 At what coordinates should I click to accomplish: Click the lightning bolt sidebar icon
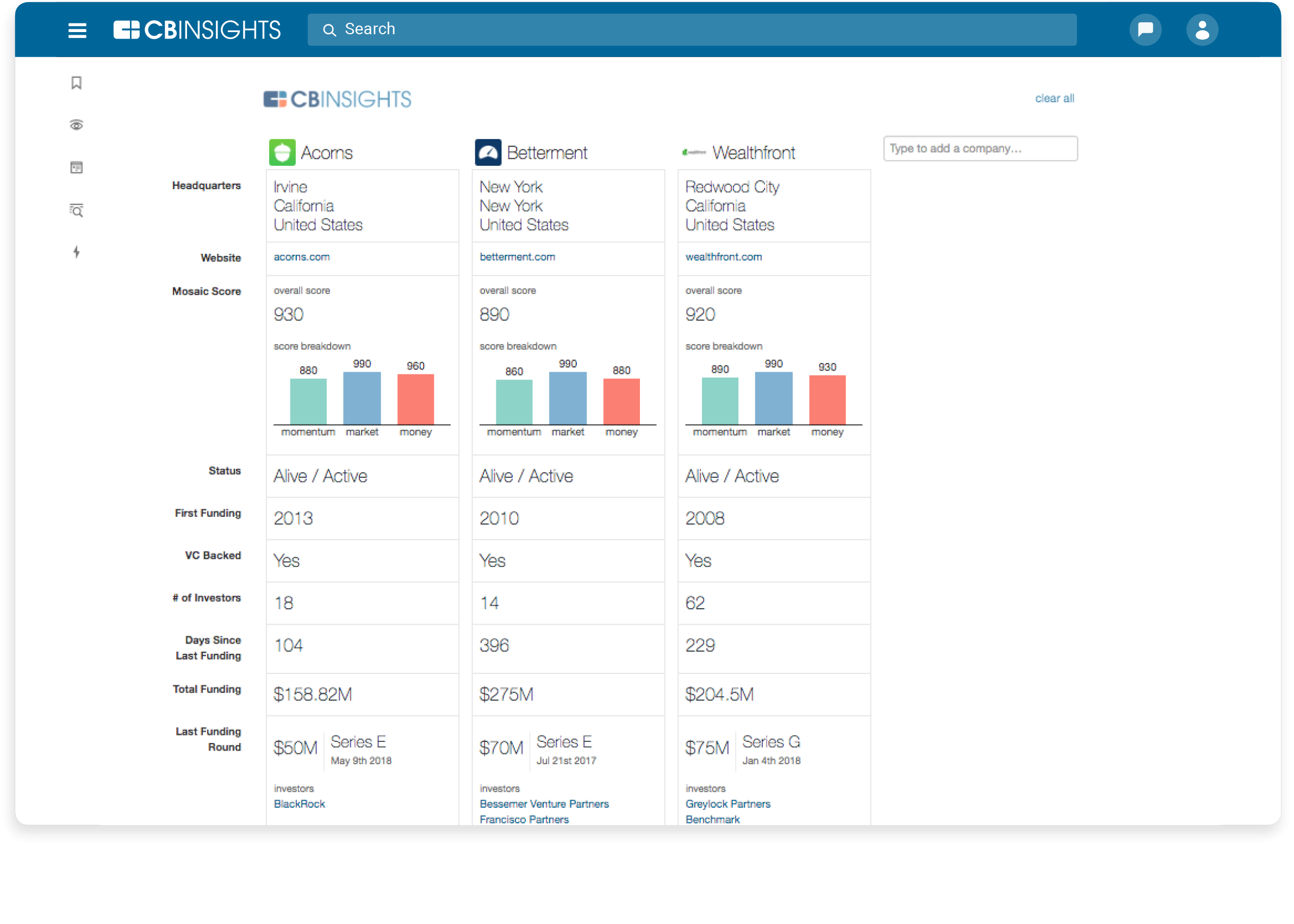[x=77, y=252]
